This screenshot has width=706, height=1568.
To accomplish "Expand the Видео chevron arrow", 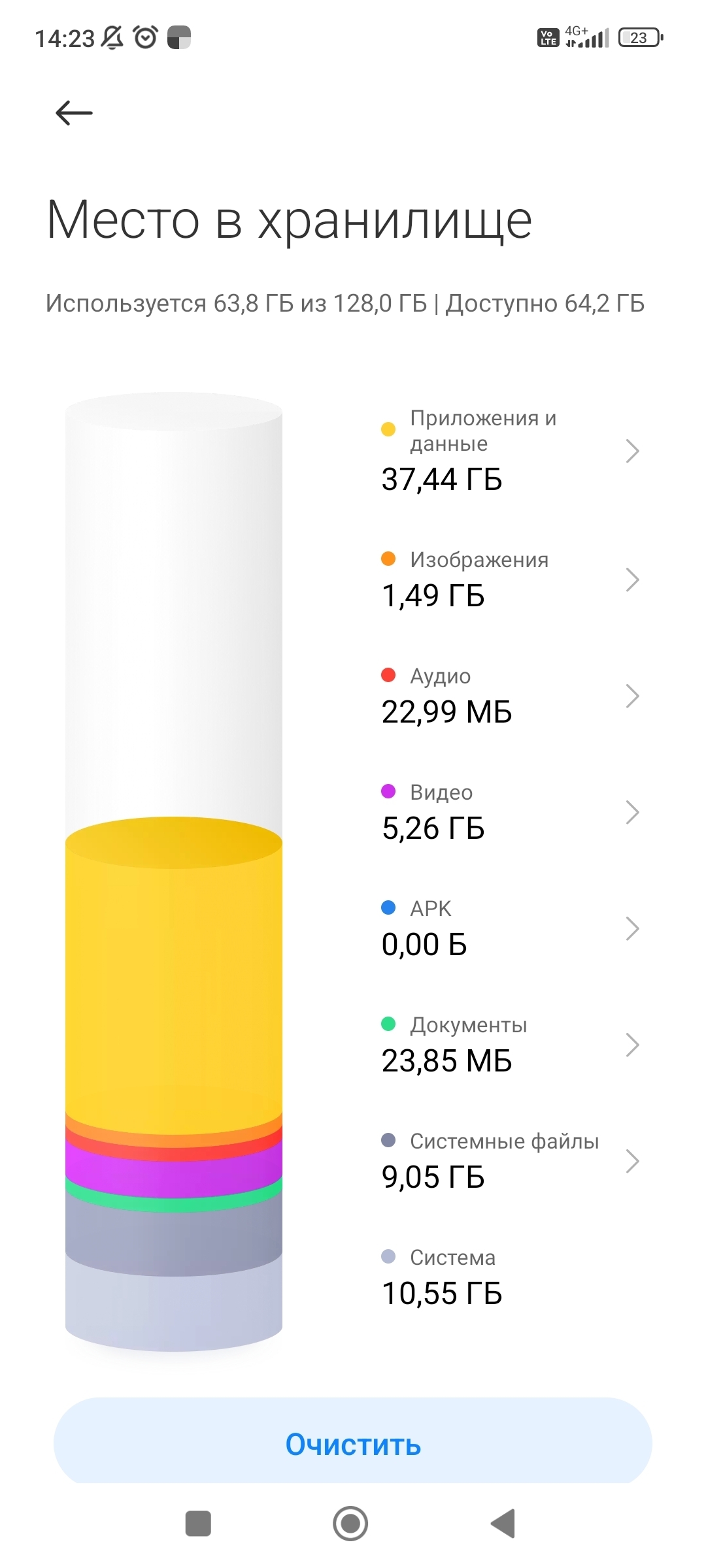I will click(x=631, y=812).
